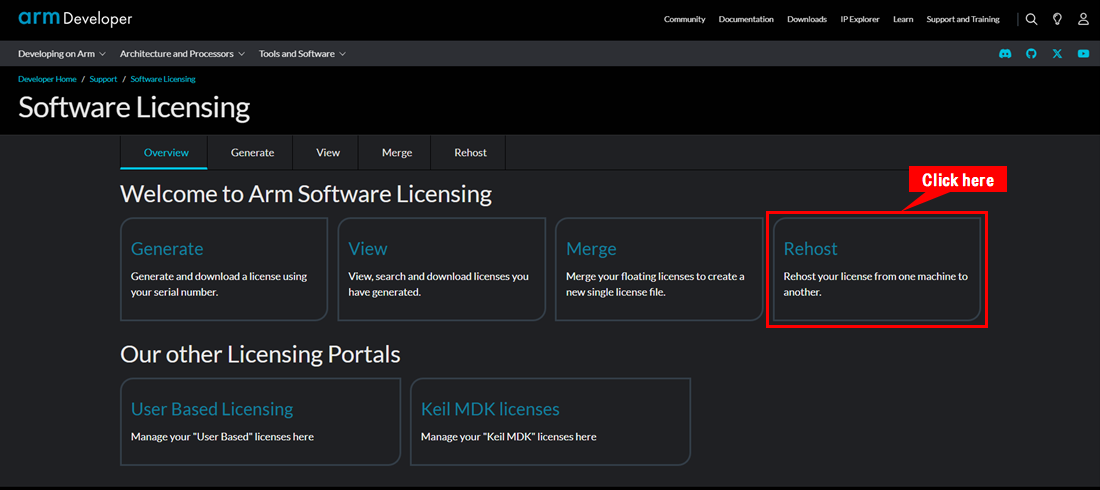Click the Arm Developer logo

75,19
